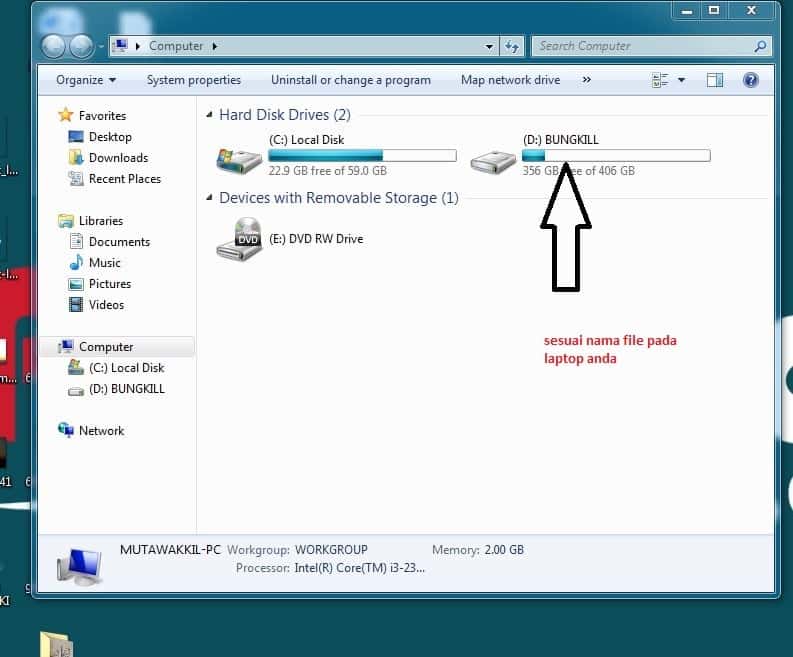Open Desktop label in Favorites
The image size is (793, 657).
pos(110,137)
